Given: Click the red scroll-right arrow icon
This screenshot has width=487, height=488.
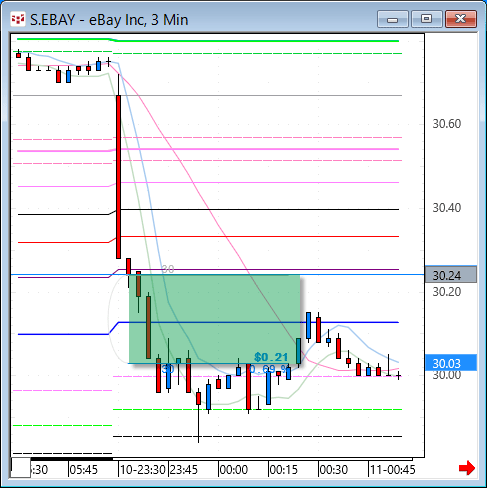Looking at the screenshot, I should pyautogui.click(x=467, y=468).
